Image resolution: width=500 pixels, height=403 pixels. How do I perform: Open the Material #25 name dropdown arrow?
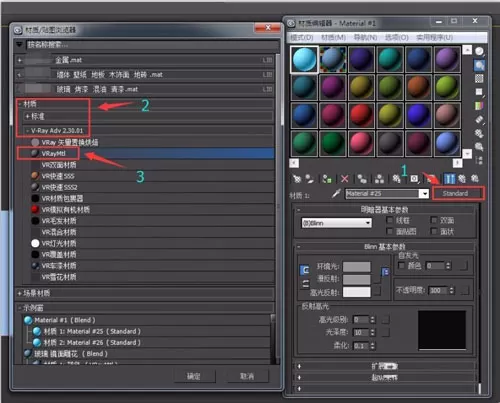[x=424, y=194]
